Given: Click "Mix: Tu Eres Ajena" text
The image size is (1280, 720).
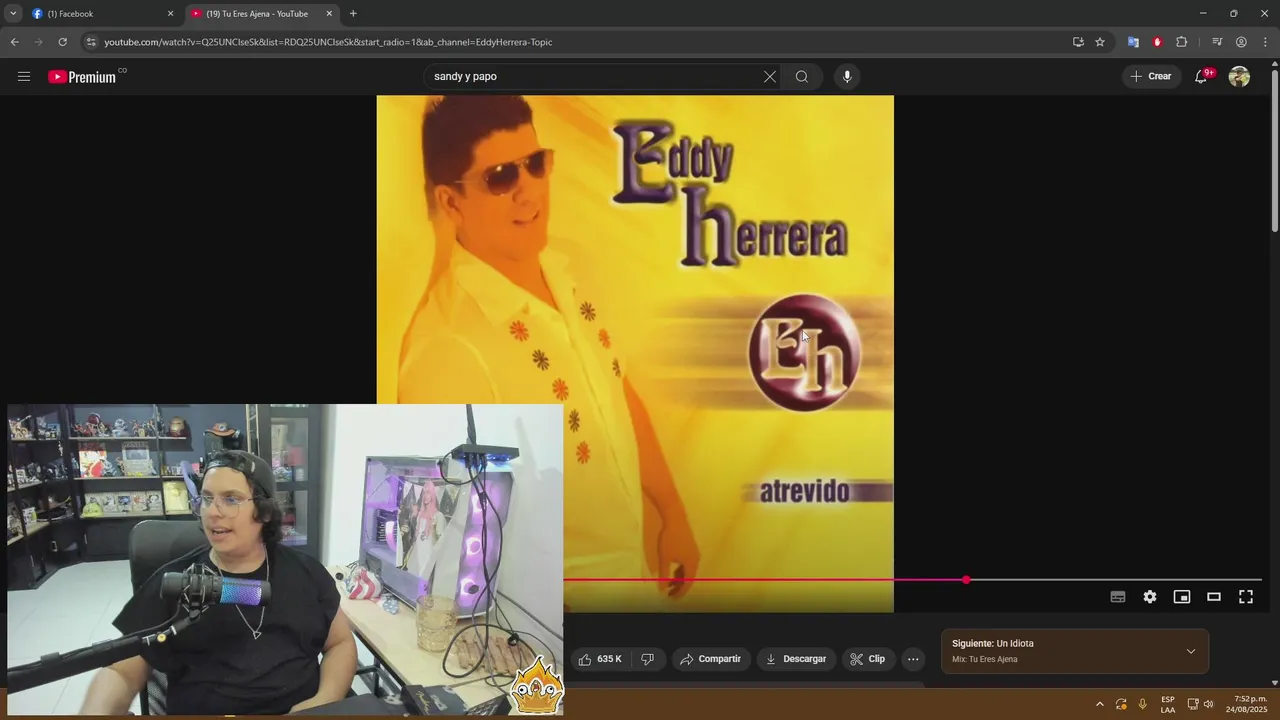Looking at the screenshot, I should (985, 660).
